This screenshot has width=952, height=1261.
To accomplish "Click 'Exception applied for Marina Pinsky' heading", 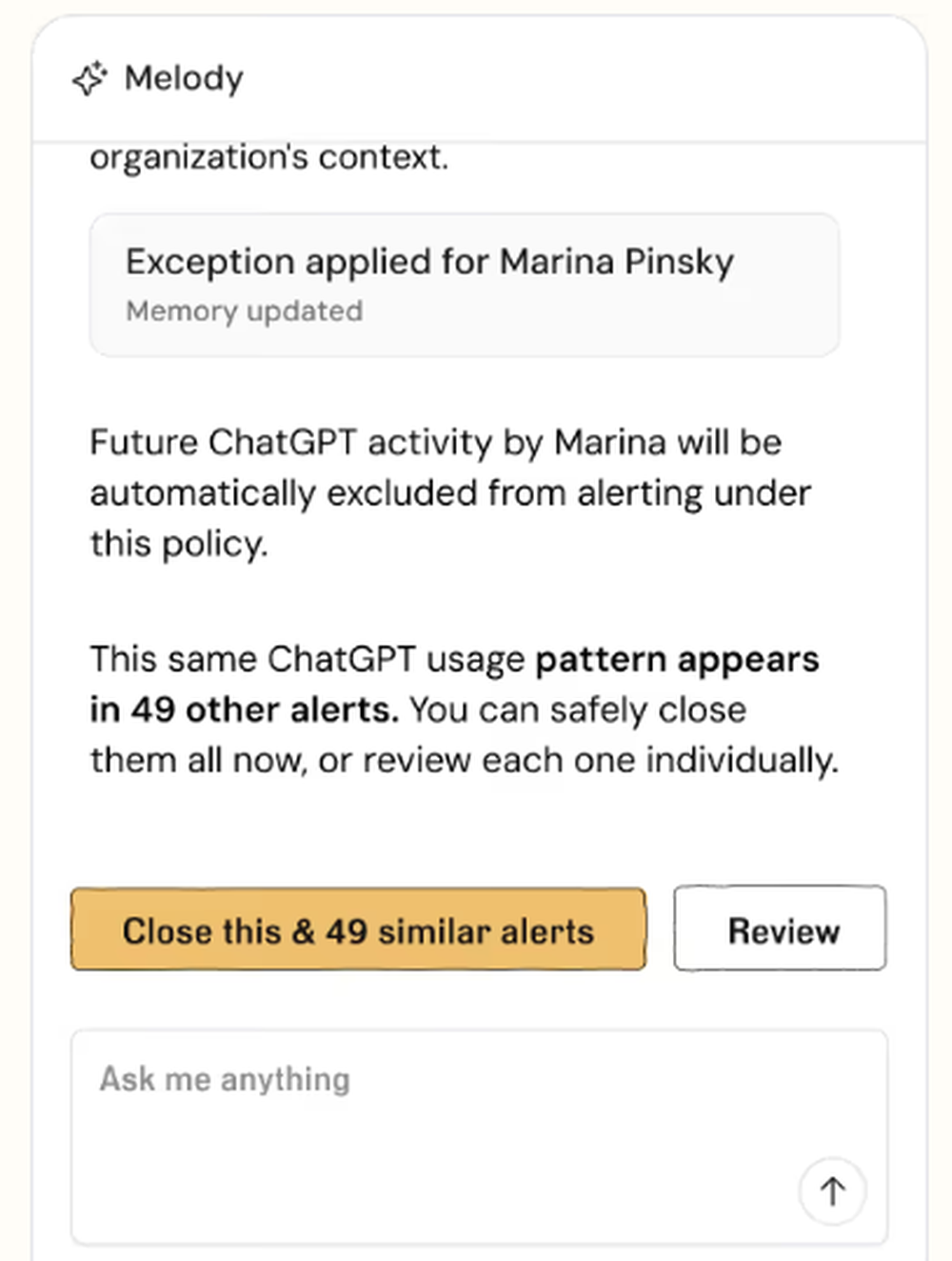I will click(429, 262).
